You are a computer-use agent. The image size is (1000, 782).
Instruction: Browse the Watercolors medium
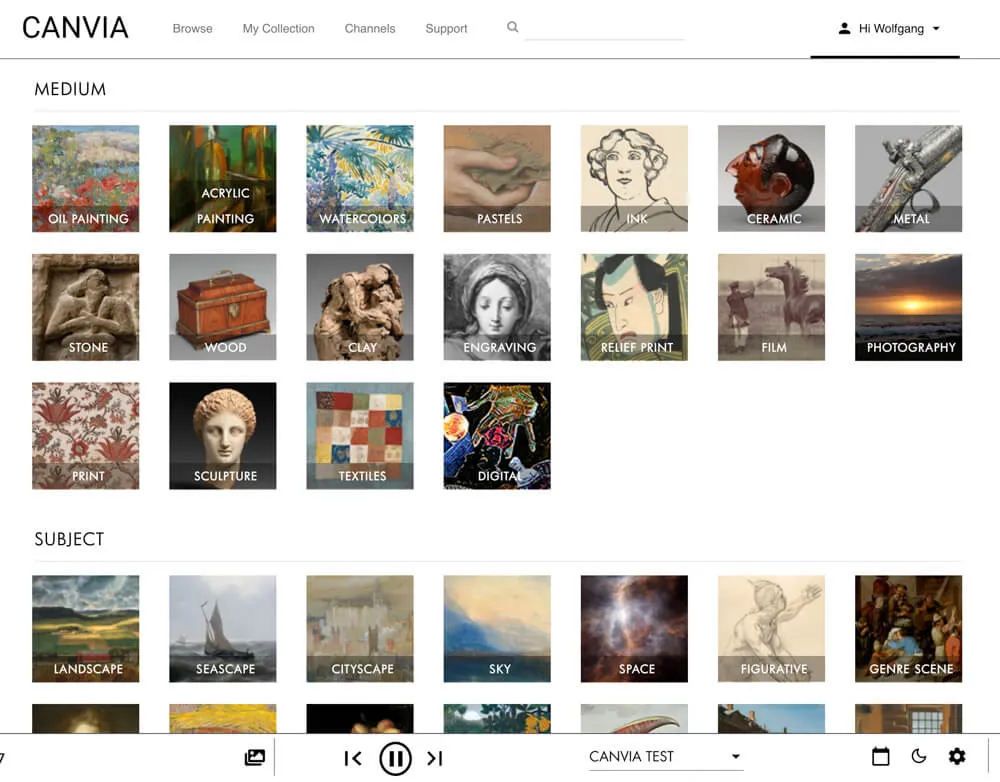point(360,179)
